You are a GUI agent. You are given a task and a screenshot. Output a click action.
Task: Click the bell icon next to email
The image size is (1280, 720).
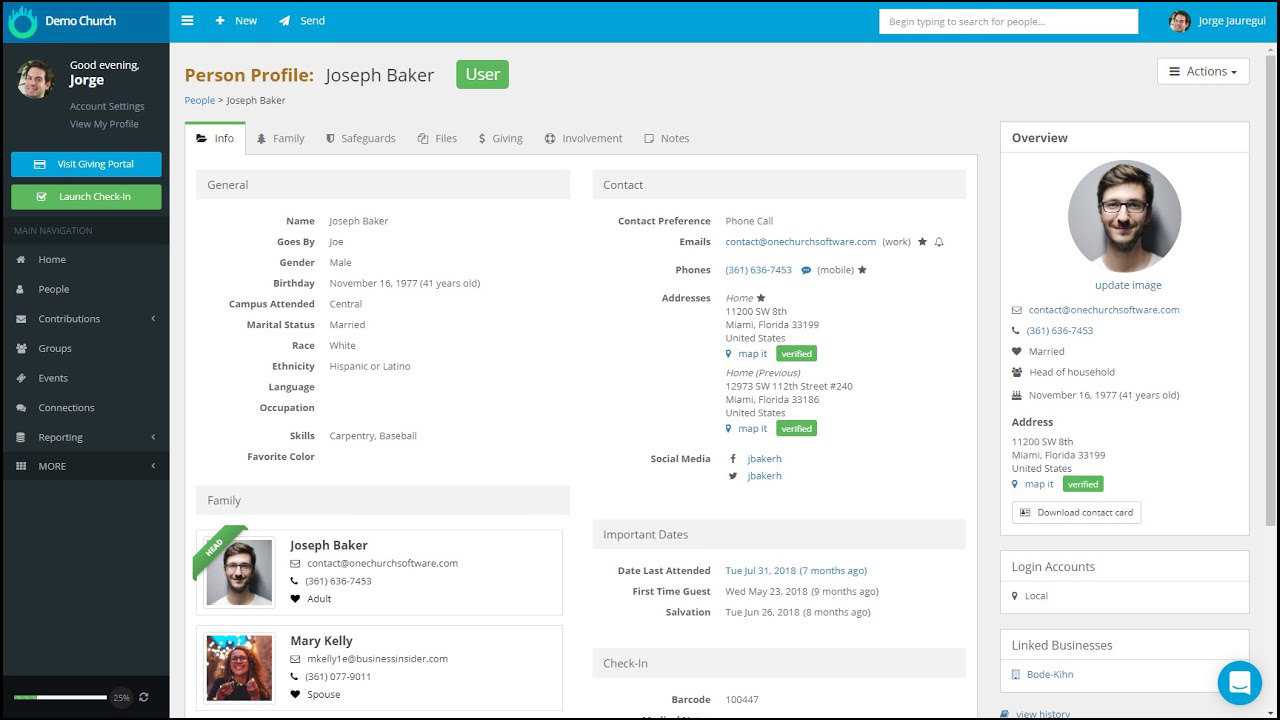[939, 242]
